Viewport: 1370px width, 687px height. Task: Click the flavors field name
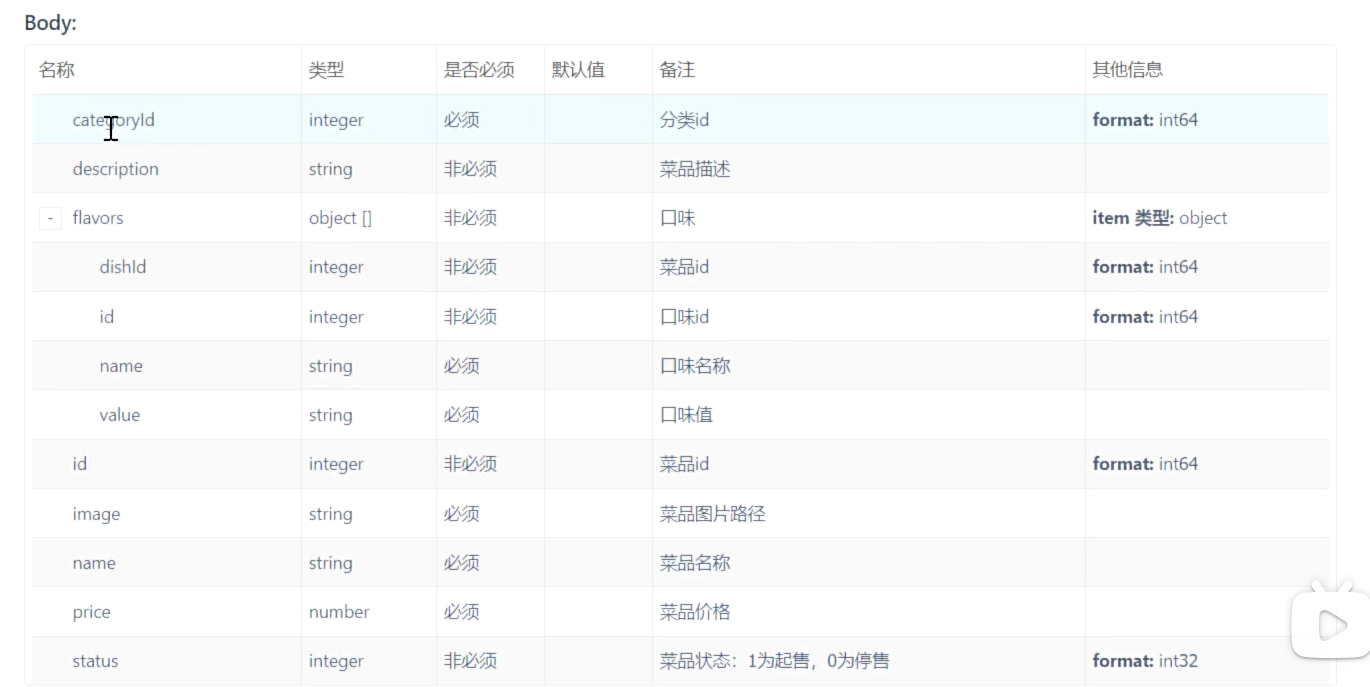coord(98,218)
